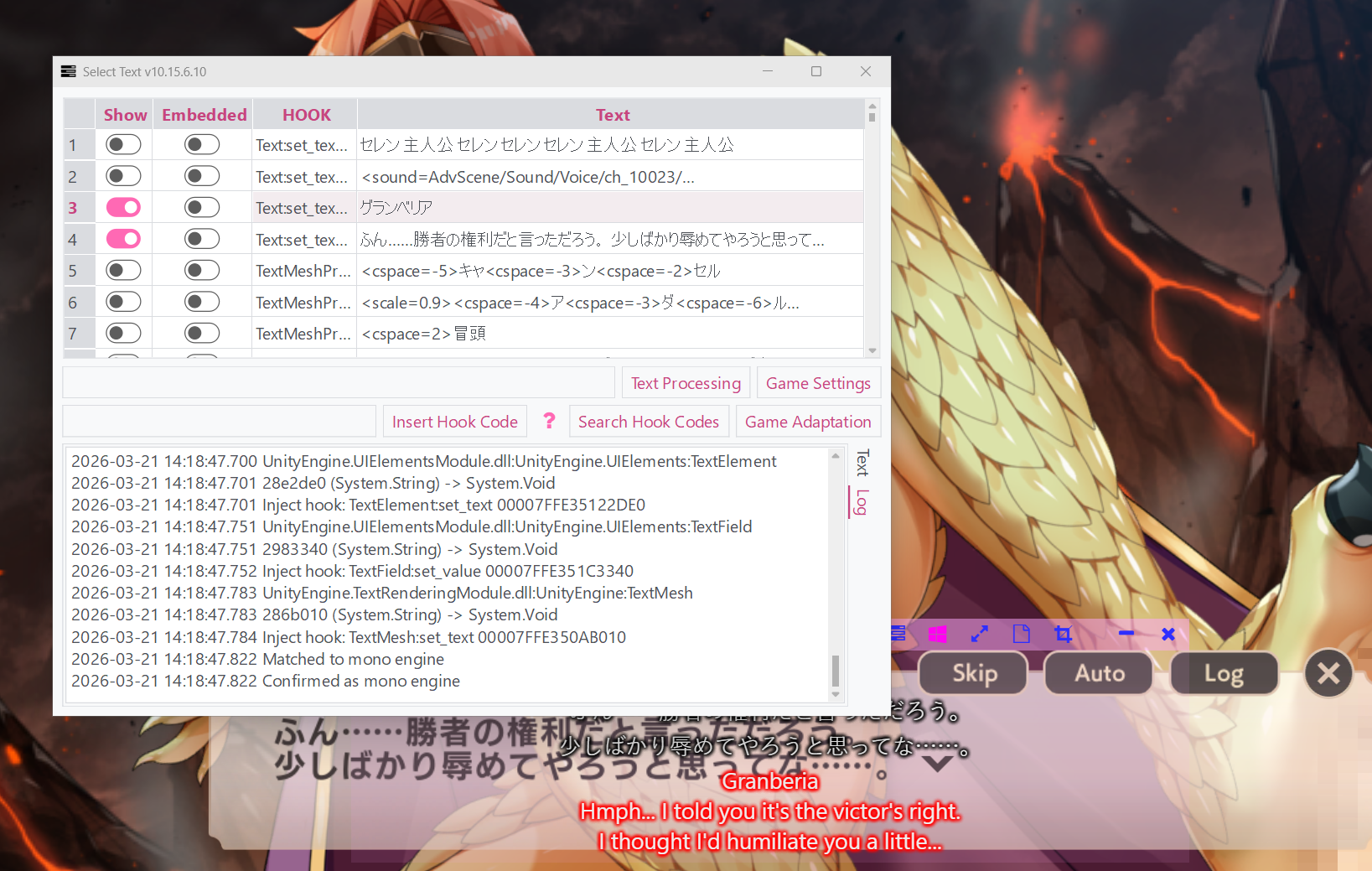Click the game dialogue advance arrow

coord(937,764)
